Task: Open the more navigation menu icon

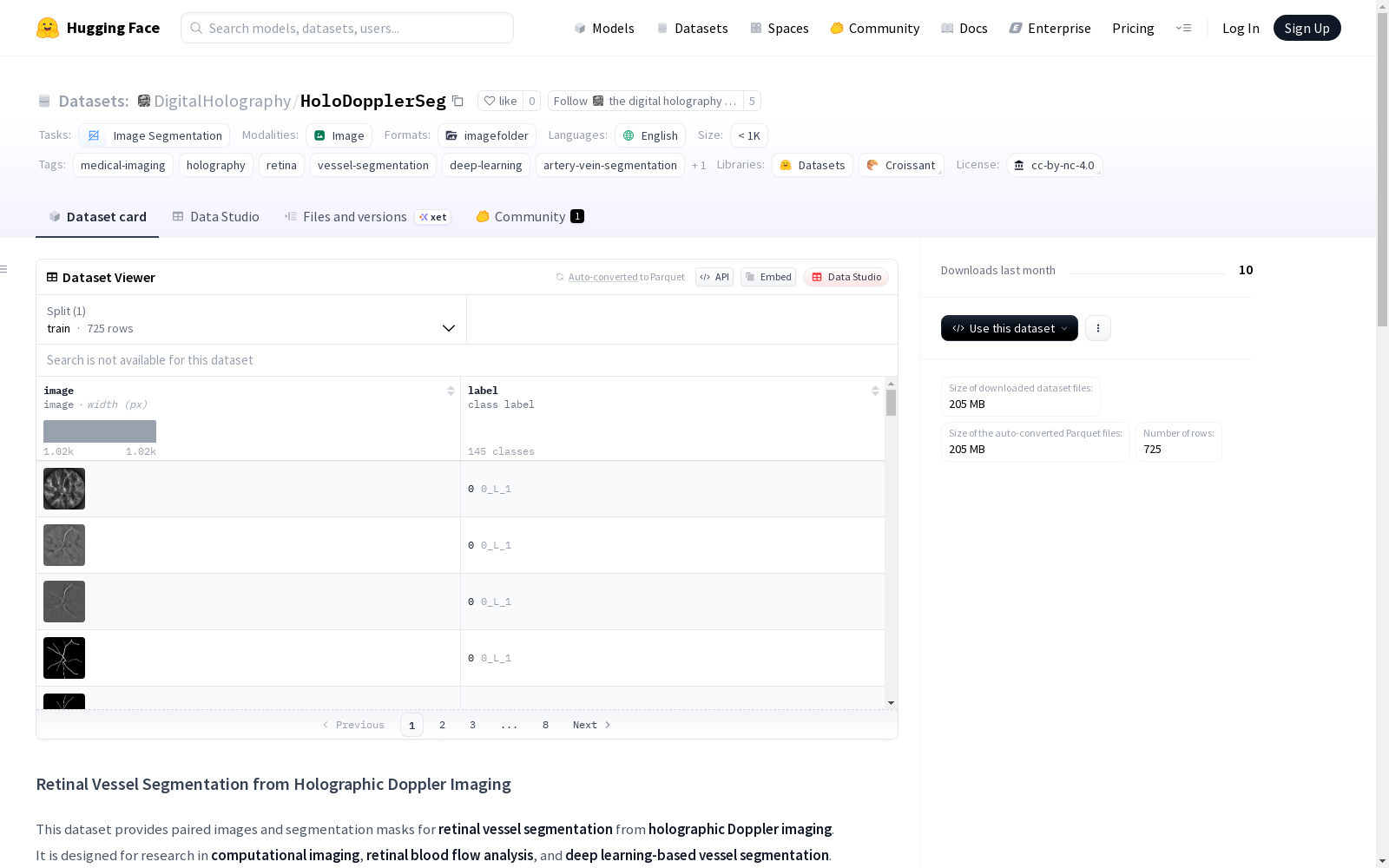Action: [x=1183, y=28]
